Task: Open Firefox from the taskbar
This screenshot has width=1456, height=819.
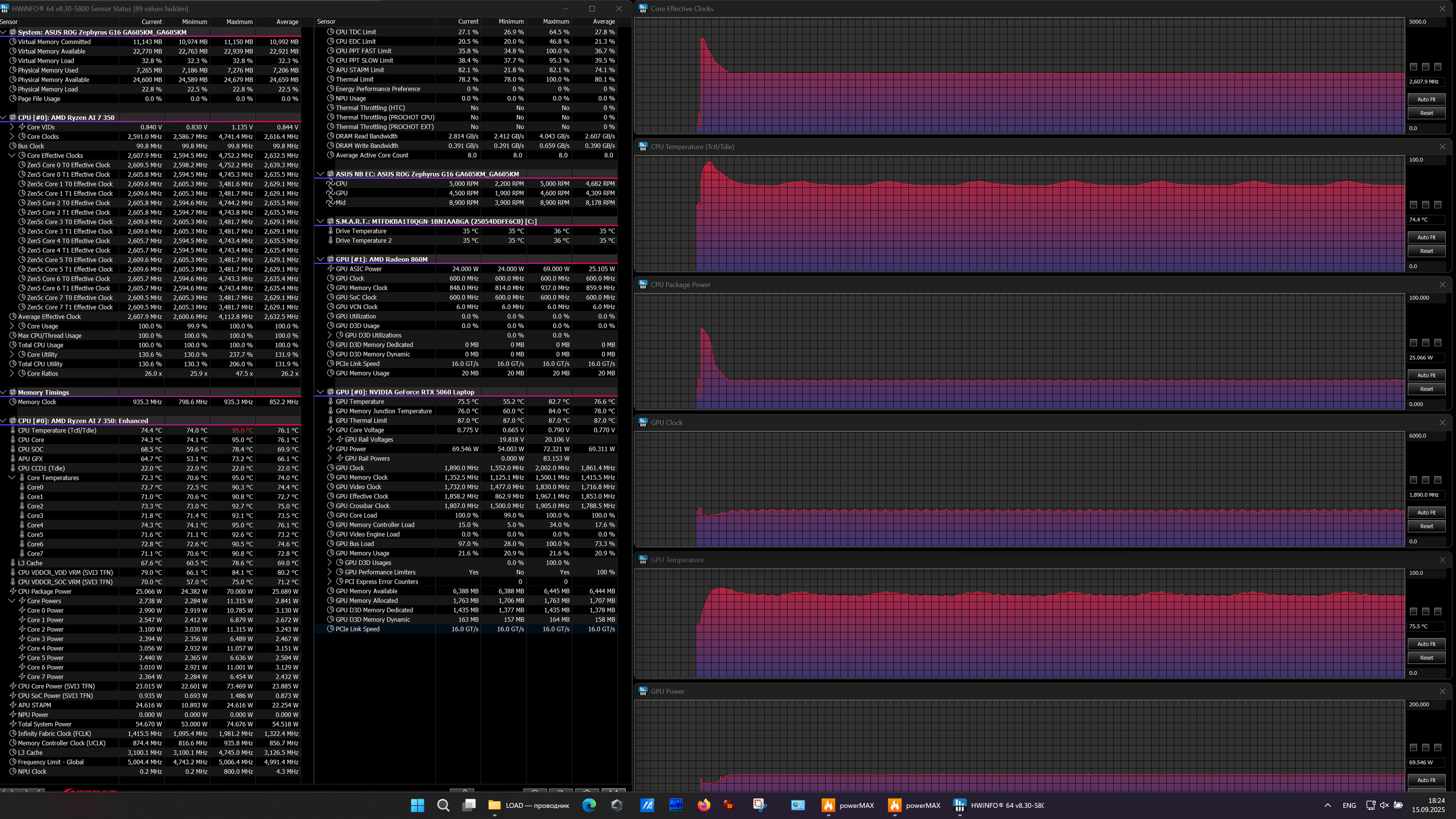Action: coord(703,805)
